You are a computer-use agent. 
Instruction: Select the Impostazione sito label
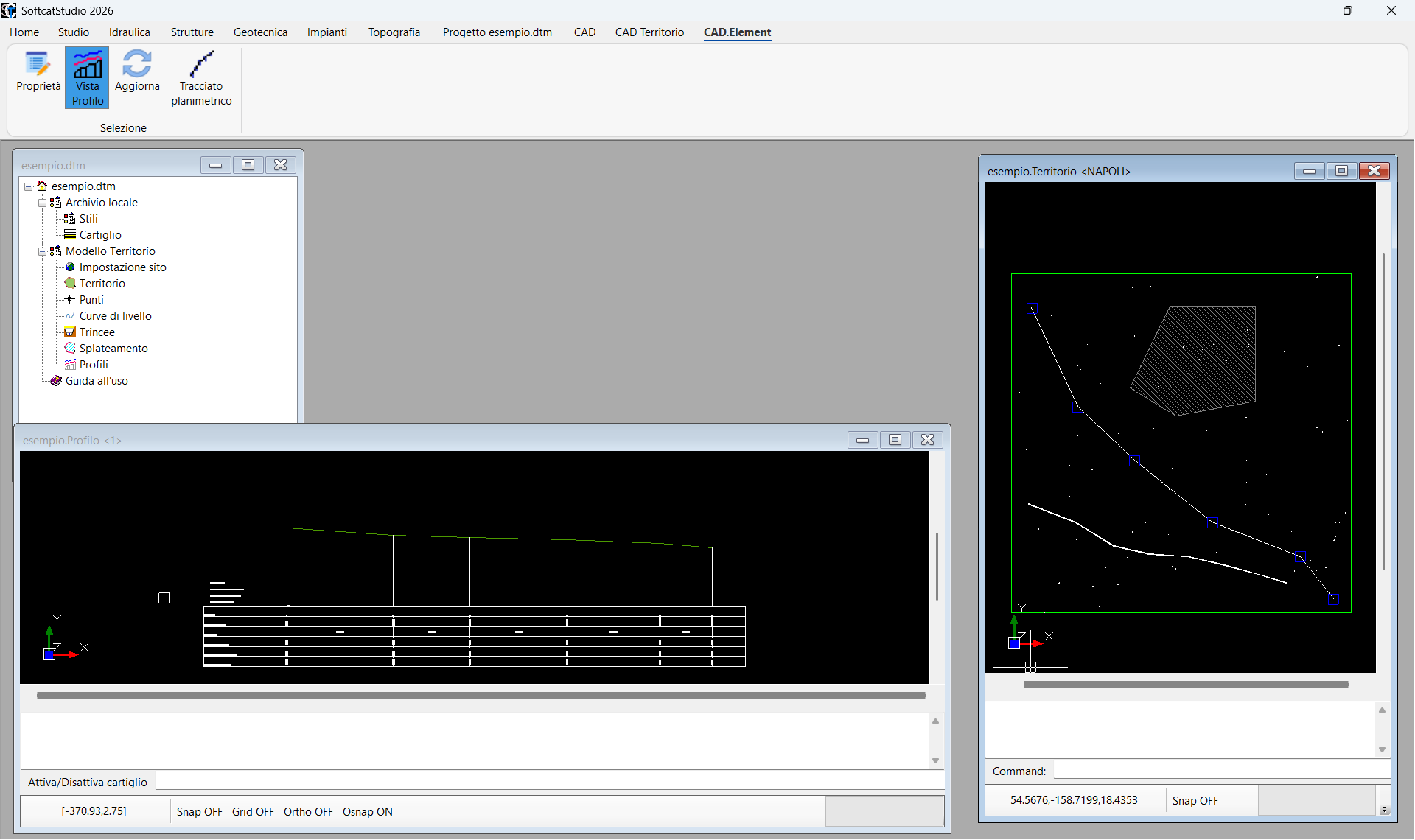[x=123, y=267]
